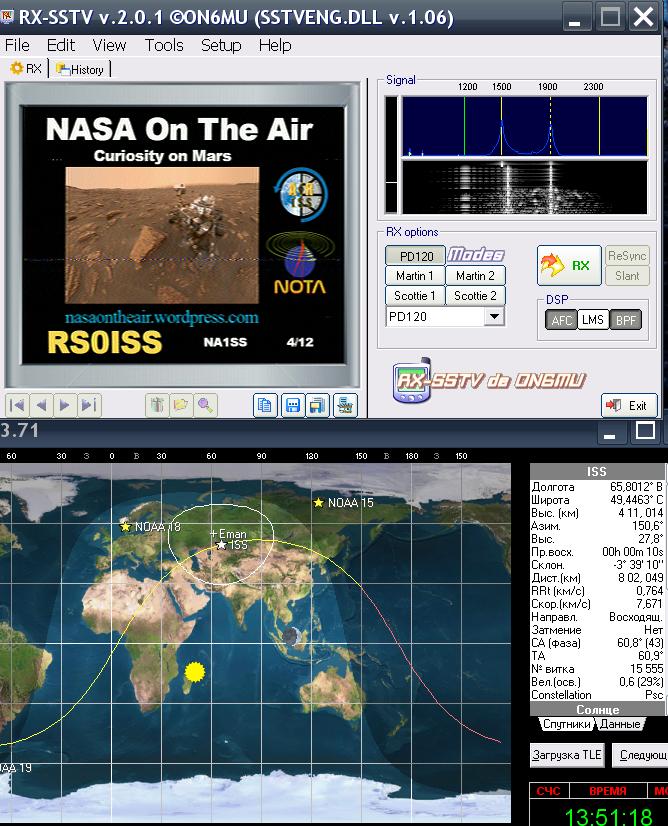Open the Help menu

coord(274,45)
